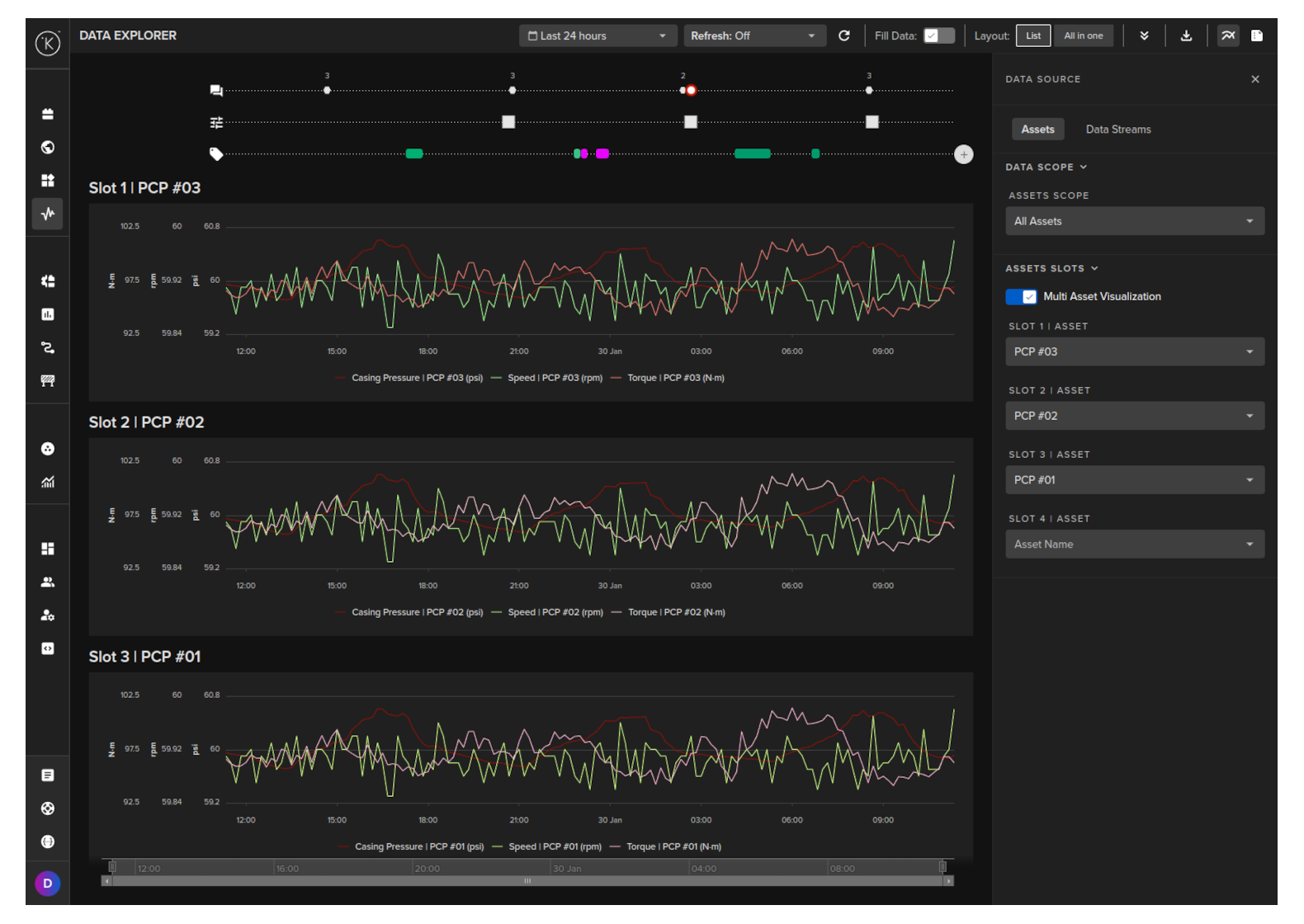Toggle the chart overlay icon in toolbar

[1228, 35]
